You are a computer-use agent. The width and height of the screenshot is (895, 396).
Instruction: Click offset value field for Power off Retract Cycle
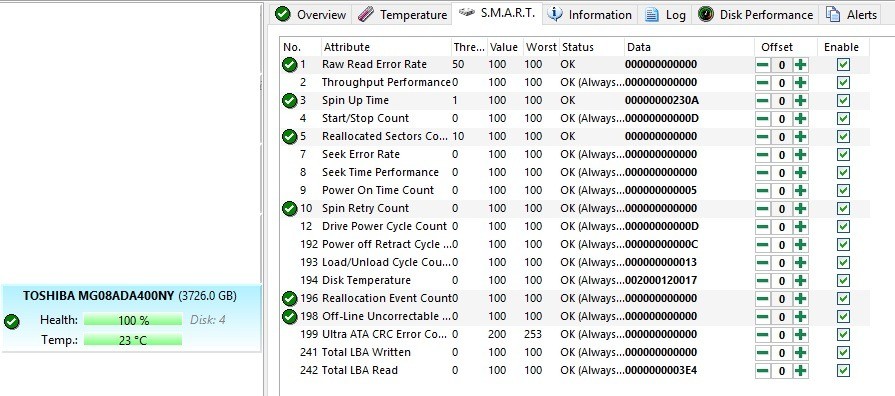tap(781, 244)
